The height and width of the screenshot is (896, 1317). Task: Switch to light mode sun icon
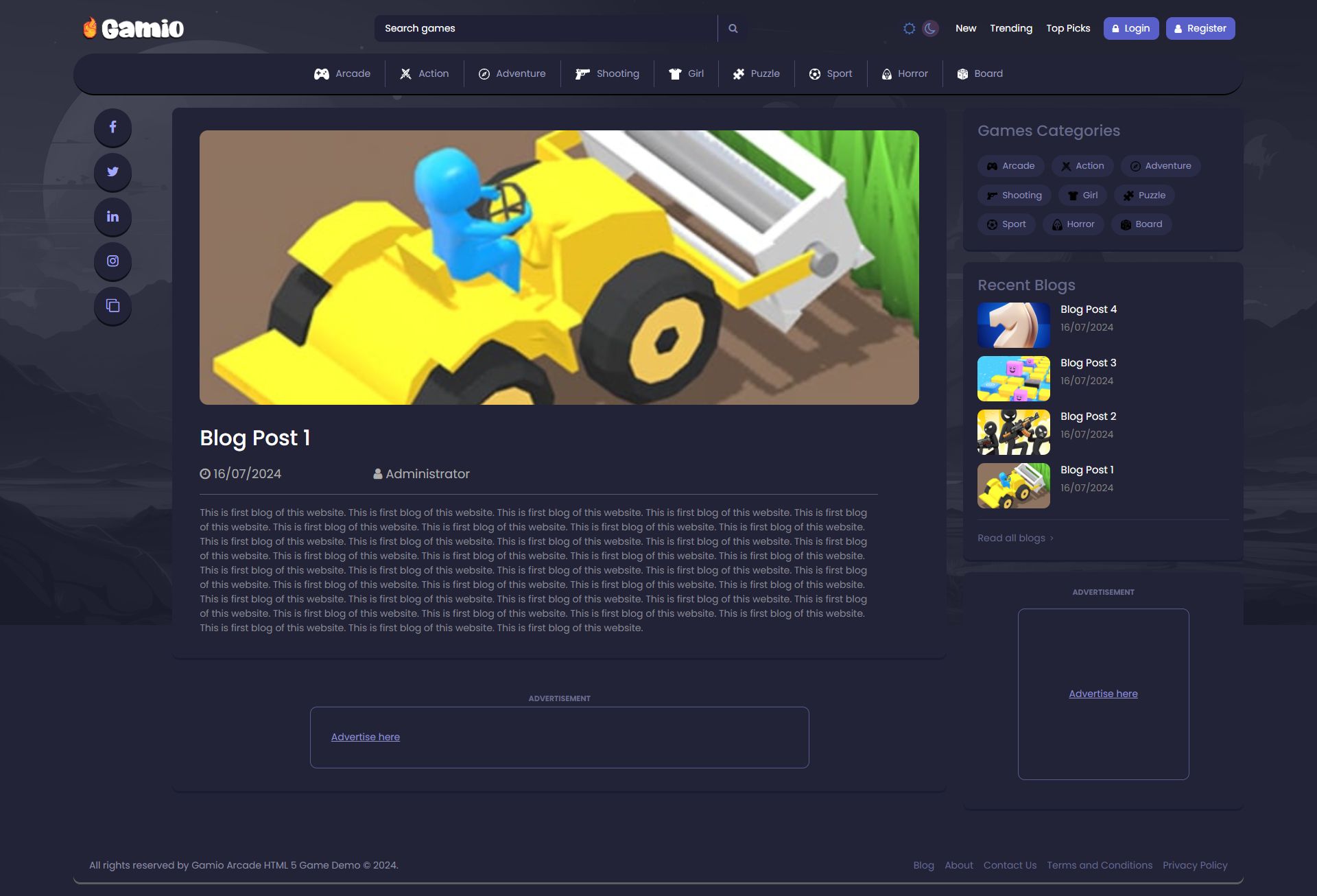pyautogui.click(x=909, y=28)
